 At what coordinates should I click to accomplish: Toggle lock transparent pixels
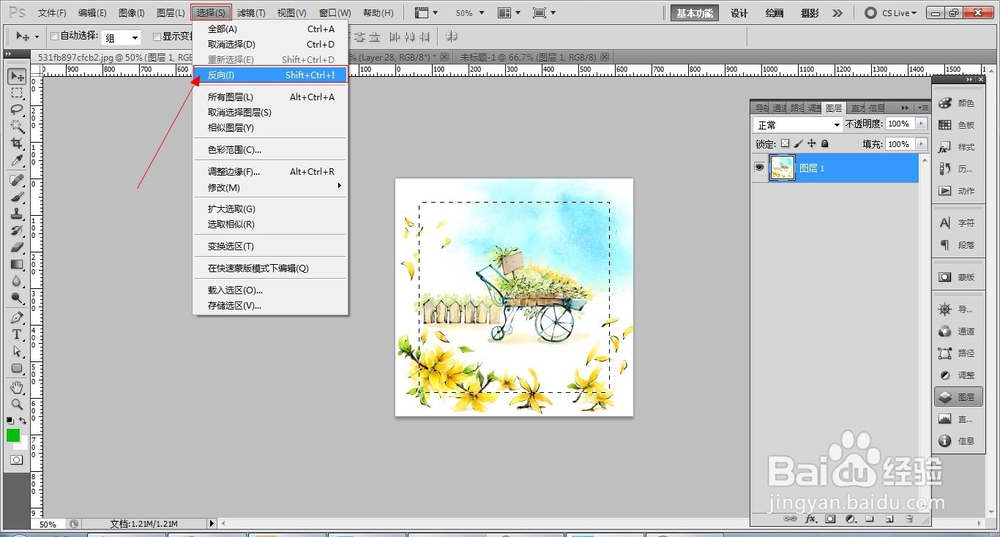[x=785, y=143]
